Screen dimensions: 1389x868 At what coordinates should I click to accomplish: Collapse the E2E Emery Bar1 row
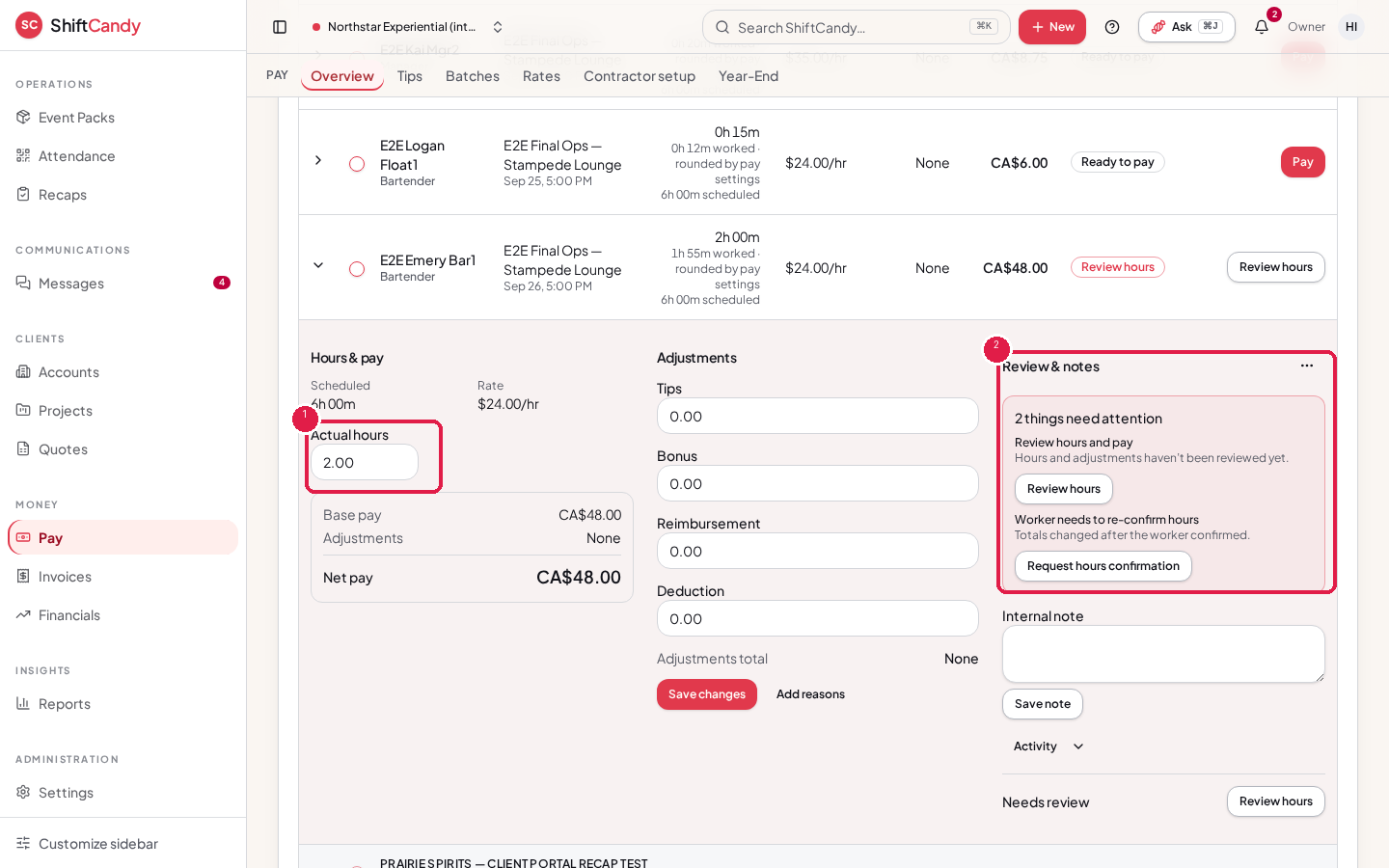pos(318,265)
